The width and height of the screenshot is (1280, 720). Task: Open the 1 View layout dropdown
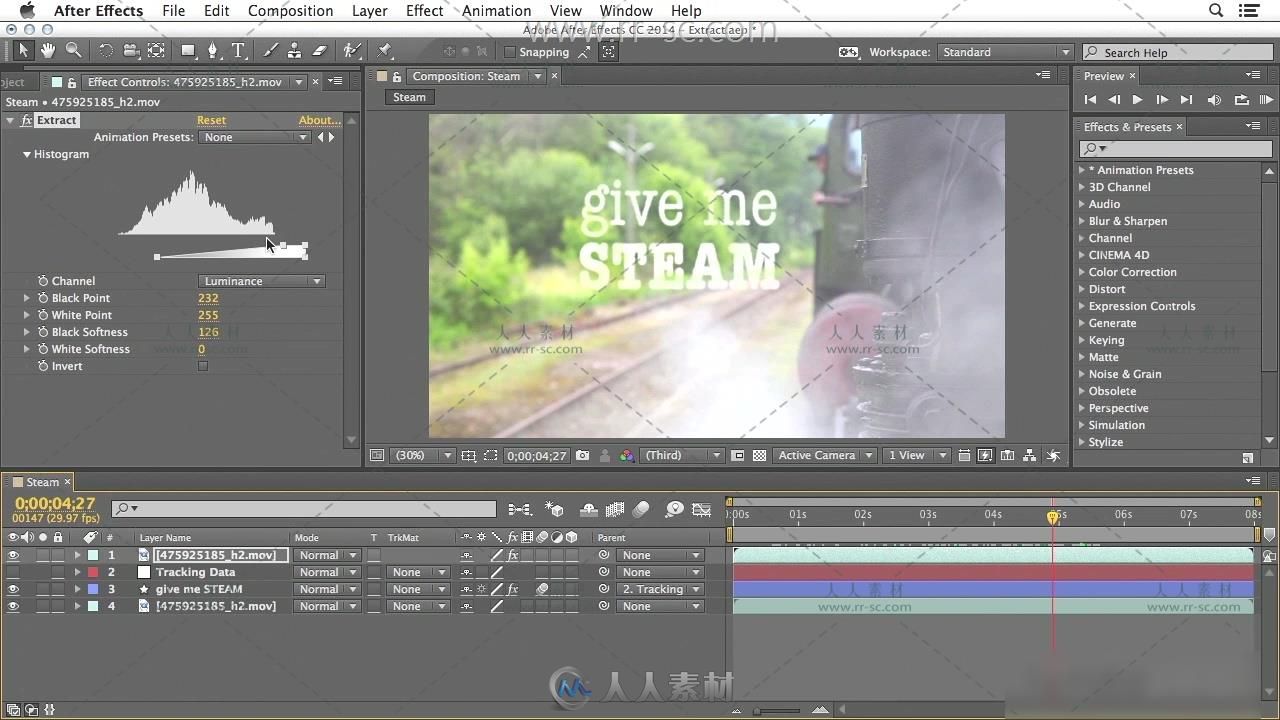(916, 455)
